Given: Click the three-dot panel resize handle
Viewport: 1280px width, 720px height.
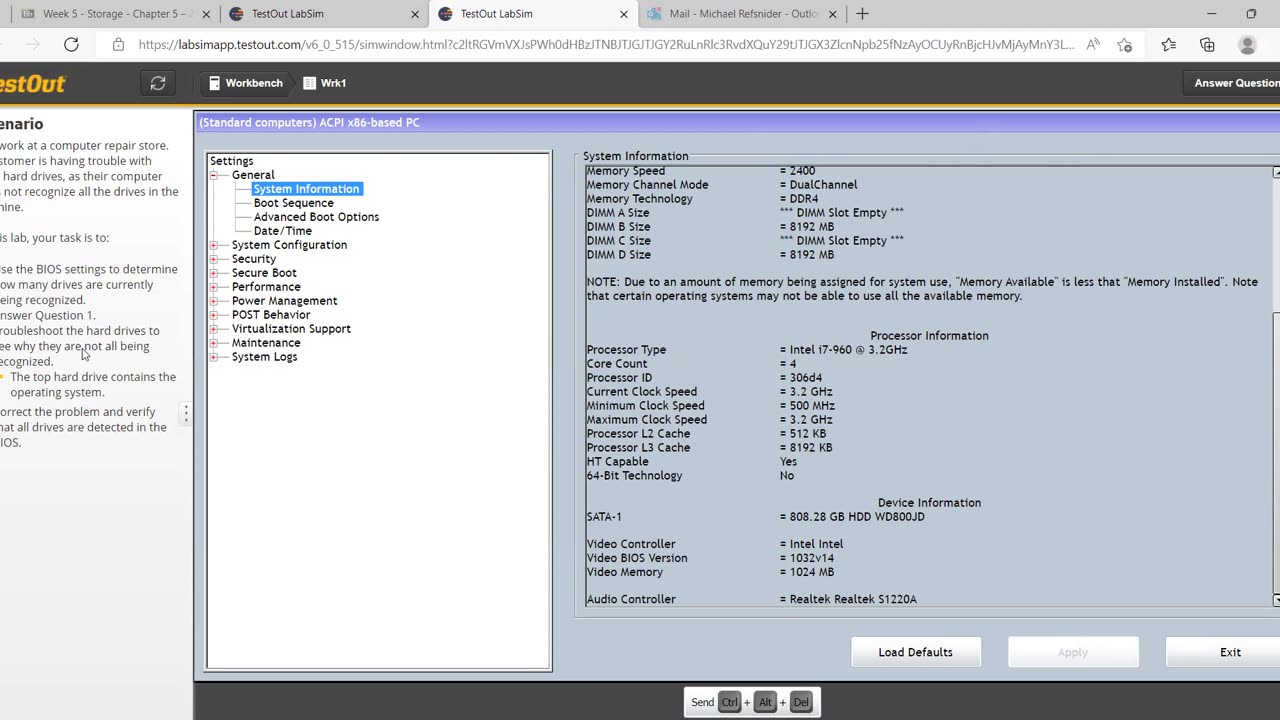Looking at the screenshot, I should coord(186,413).
